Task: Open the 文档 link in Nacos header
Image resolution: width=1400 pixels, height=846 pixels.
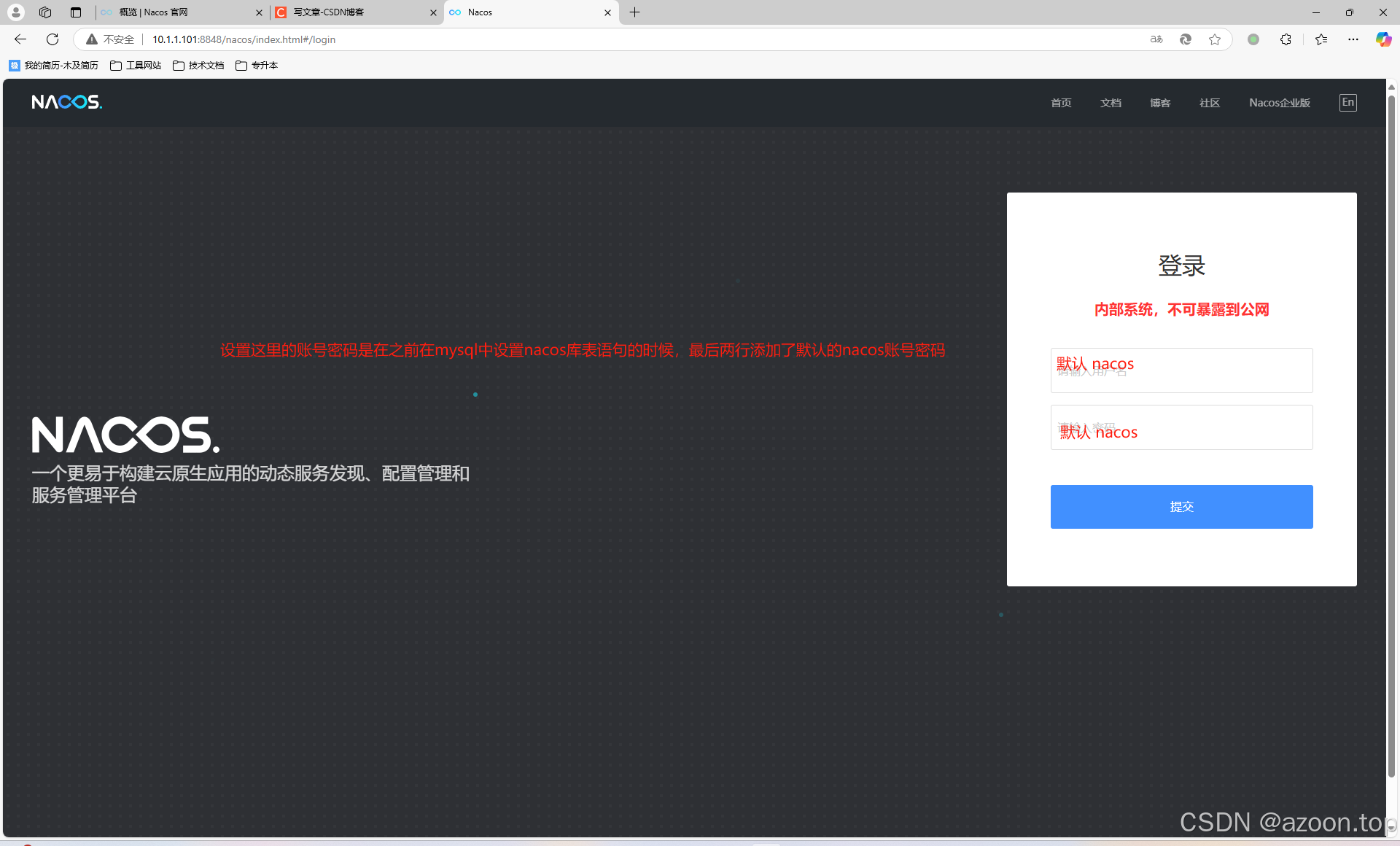Action: tap(1111, 103)
